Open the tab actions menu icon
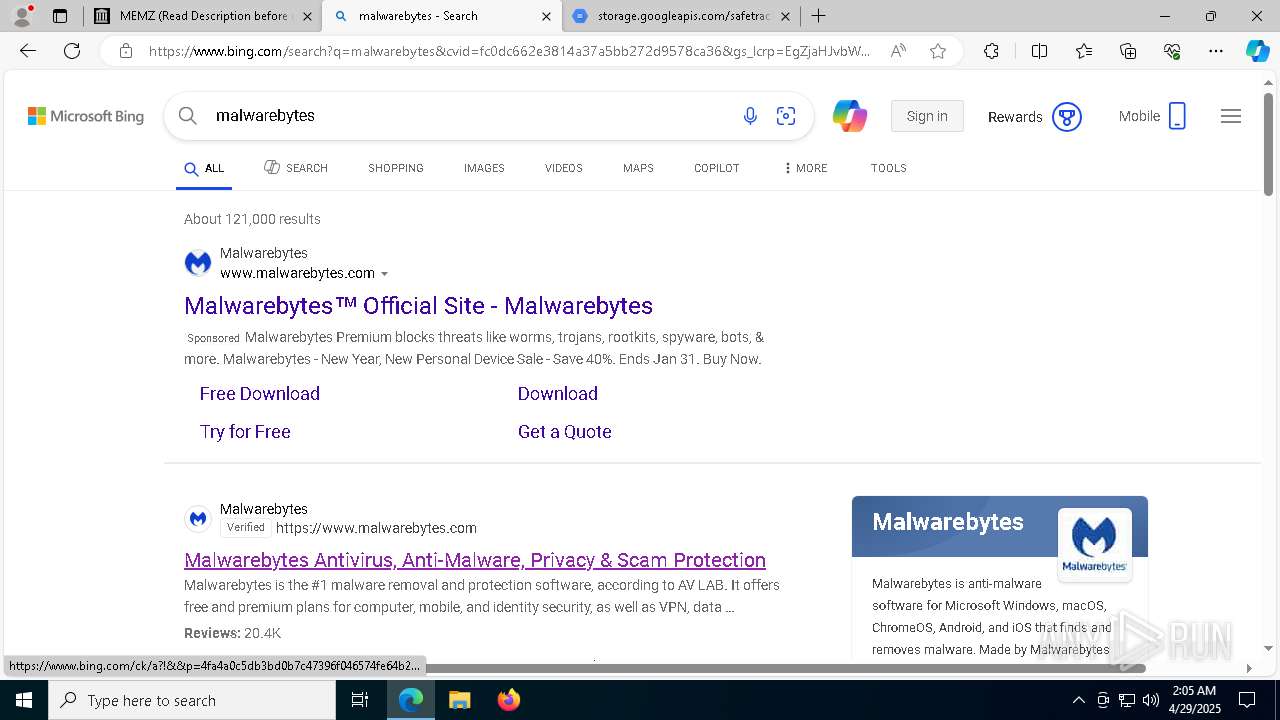This screenshot has width=1280, height=720. pyautogui.click(x=60, y=16)
